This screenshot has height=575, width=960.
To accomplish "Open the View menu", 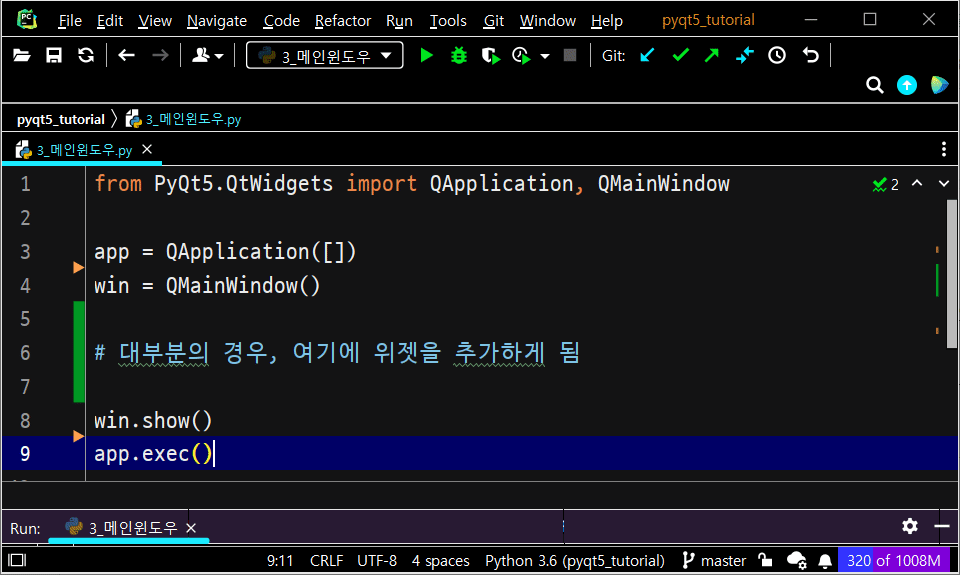I will 154,21.
